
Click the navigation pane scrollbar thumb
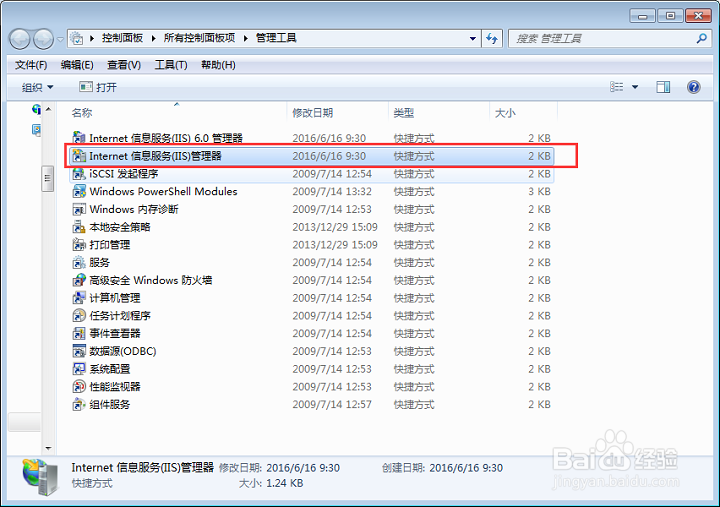click(47, 178)
